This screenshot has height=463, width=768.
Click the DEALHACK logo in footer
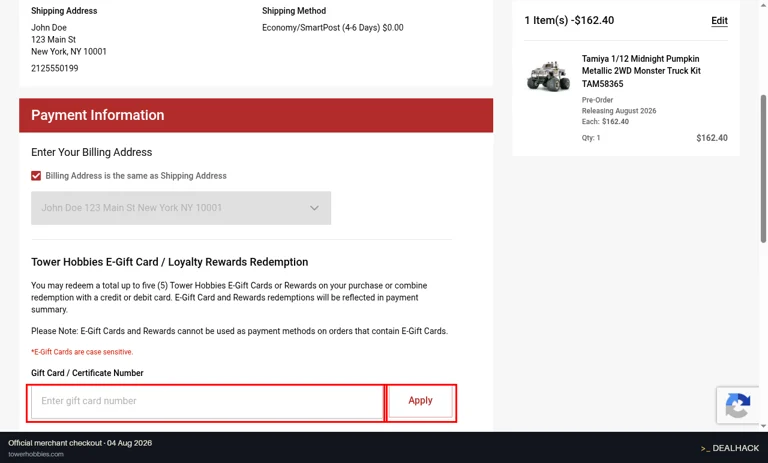click(x=730, y=448)
